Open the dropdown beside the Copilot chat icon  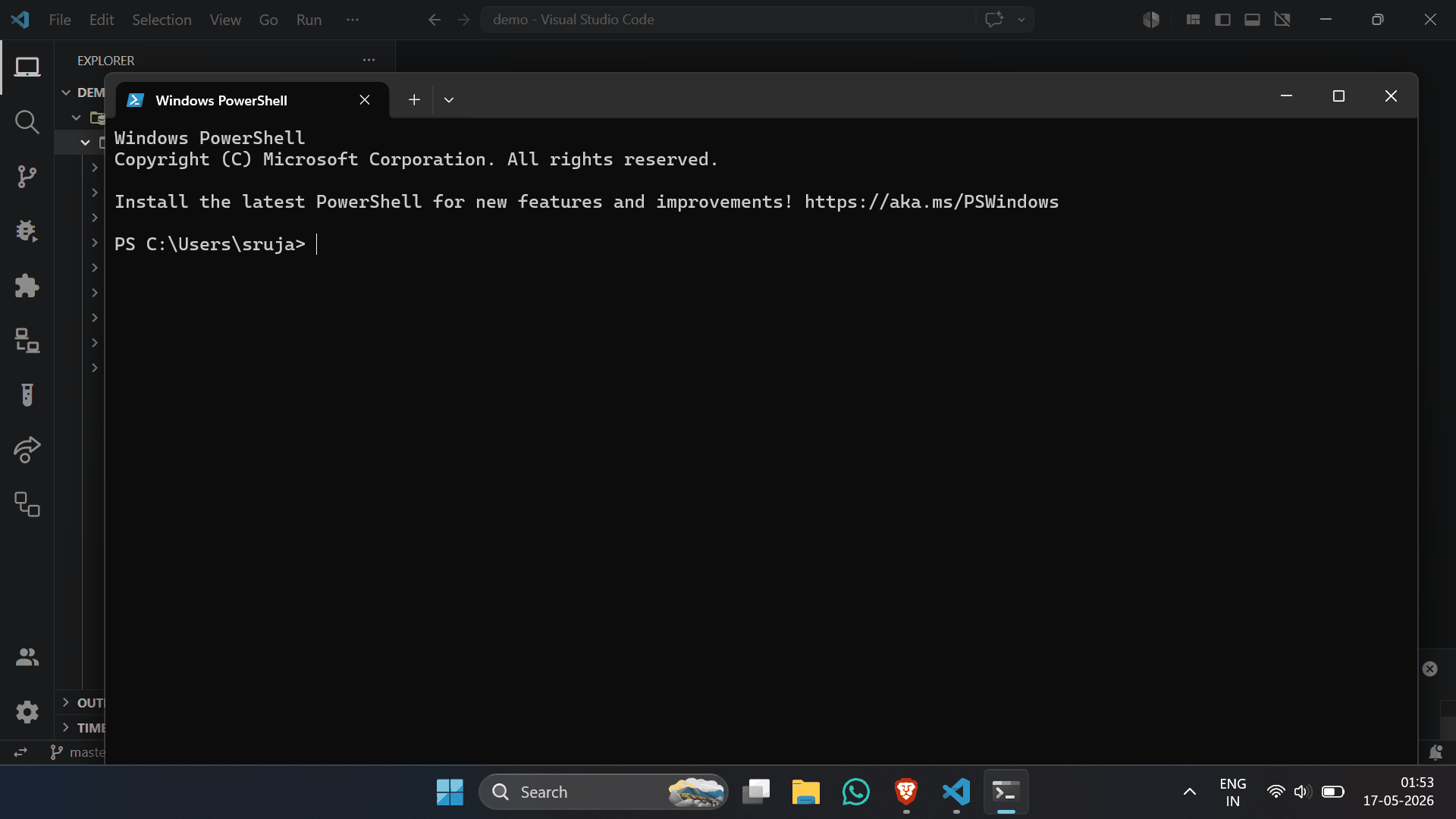point(1021,20)
